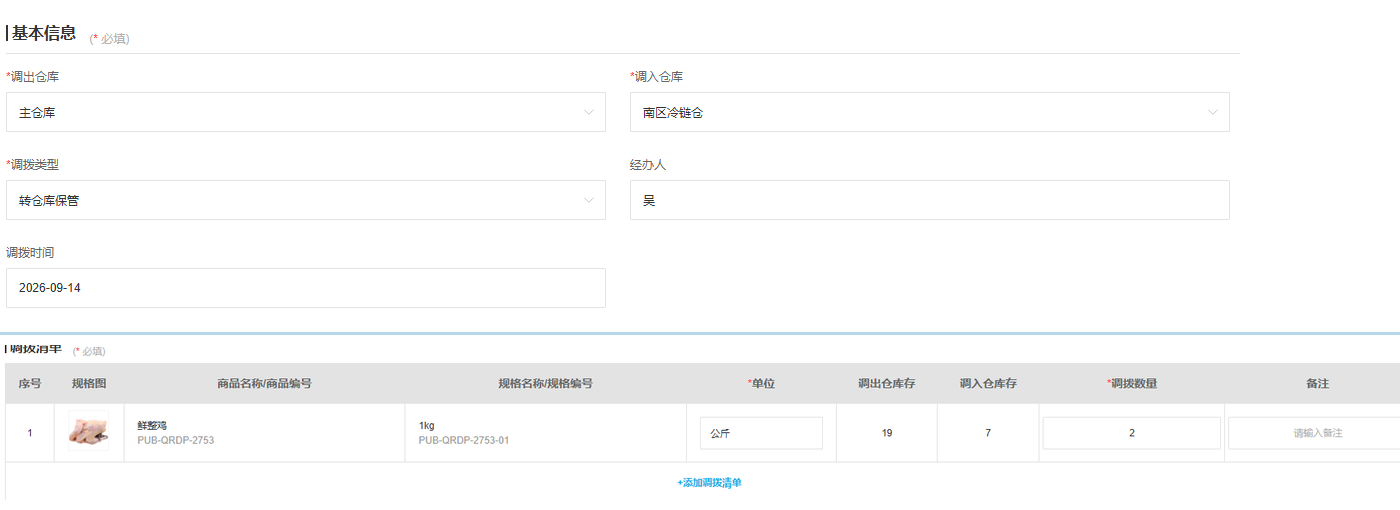Click the 调入仓库存 column header
Image resolution: width=1400 pixels, height=510 pixels.
point(988,383)
